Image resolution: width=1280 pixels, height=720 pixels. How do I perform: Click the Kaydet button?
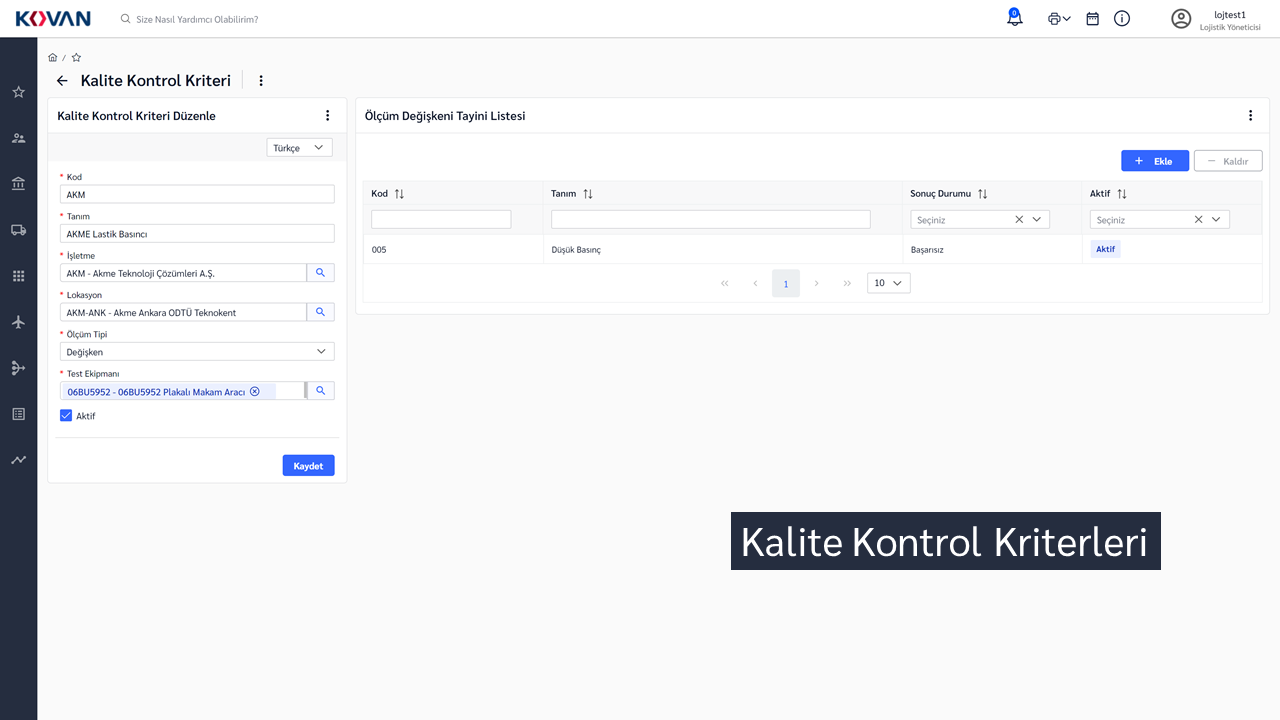(x=308, y=466)
